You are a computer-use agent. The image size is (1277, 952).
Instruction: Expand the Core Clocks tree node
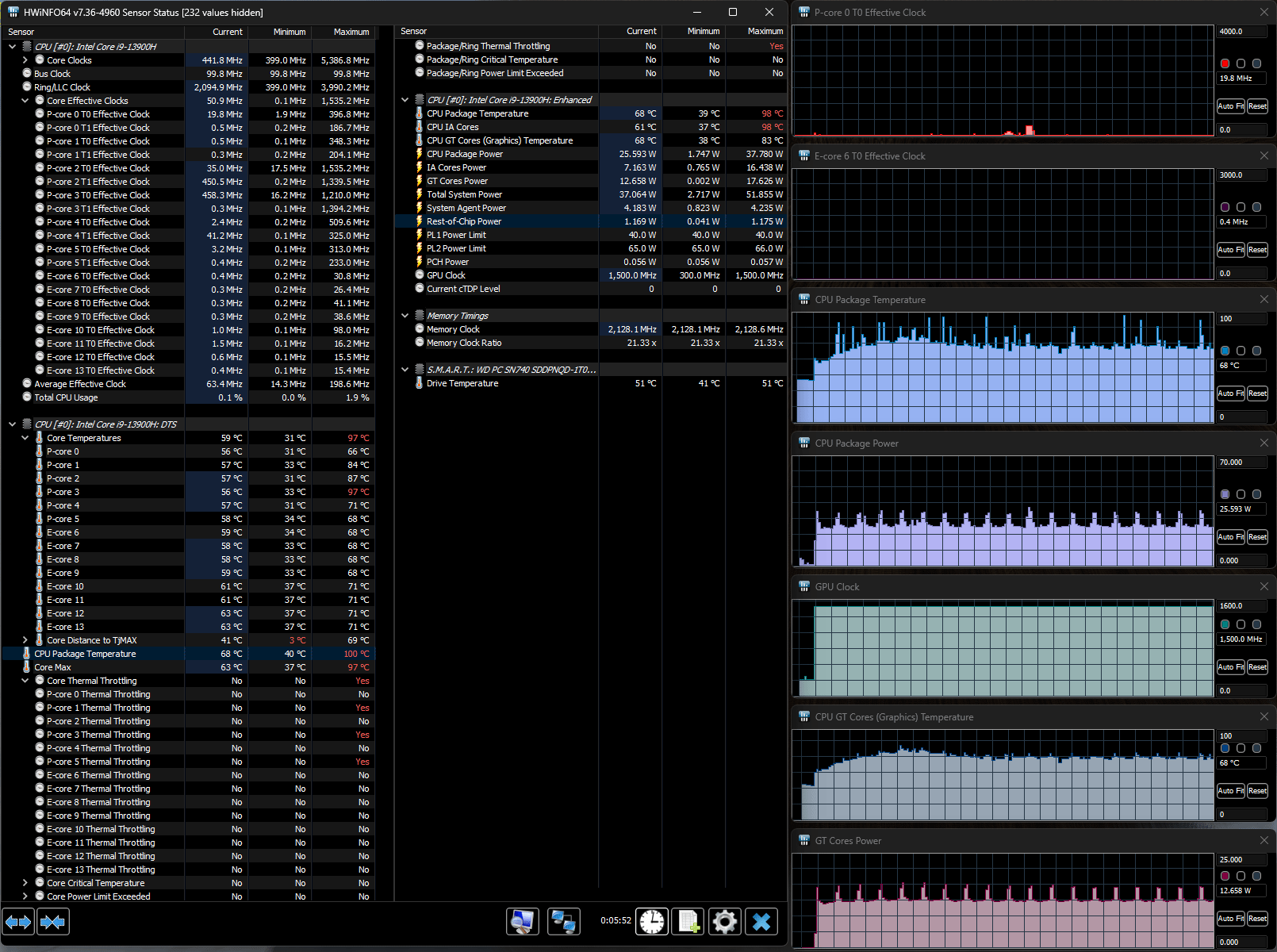25,60
